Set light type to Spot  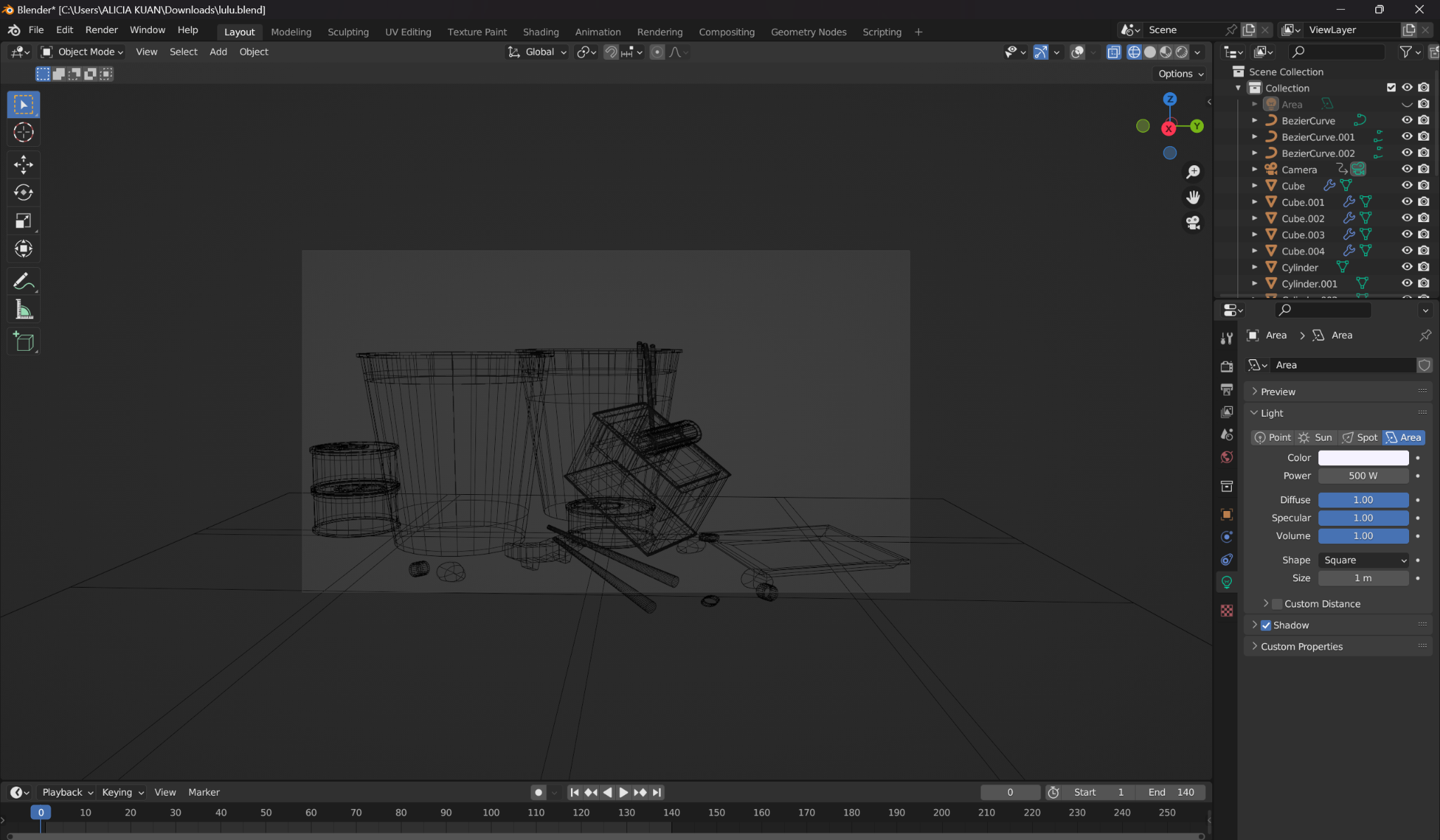point(1360,437)
